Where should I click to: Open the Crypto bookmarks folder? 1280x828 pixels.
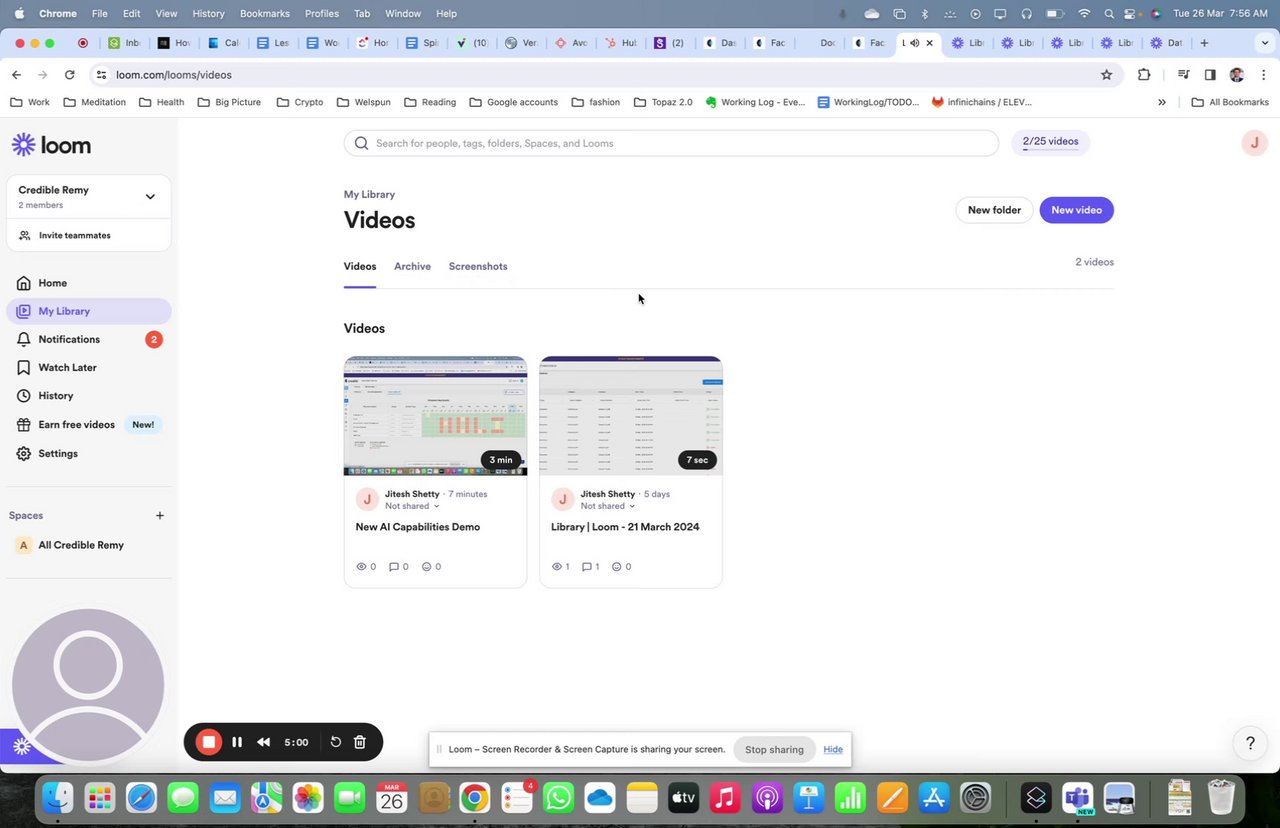pos(300,102)
